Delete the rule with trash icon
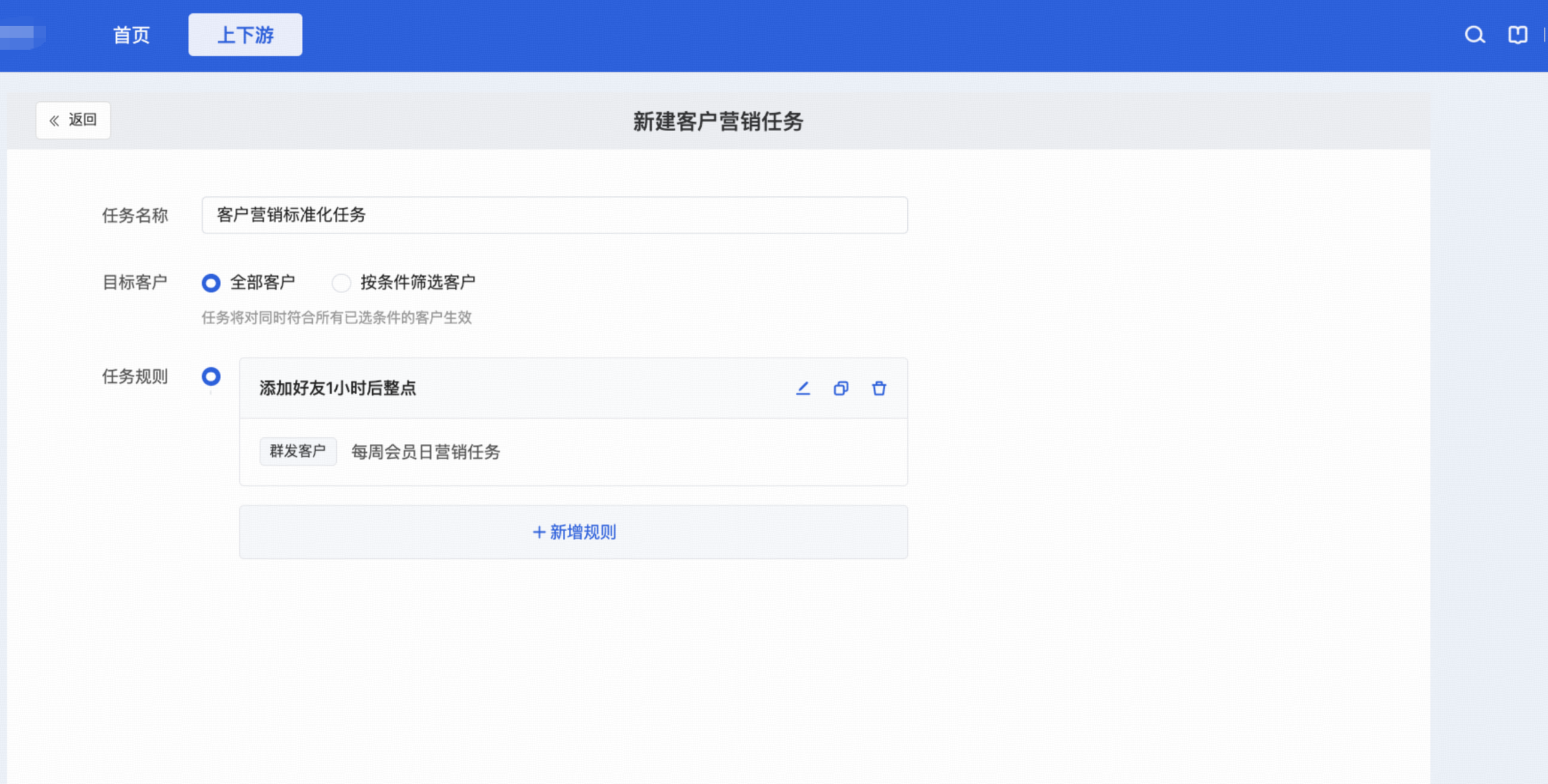The width and height of the screenshot is (1548, 784). (879, 388)
